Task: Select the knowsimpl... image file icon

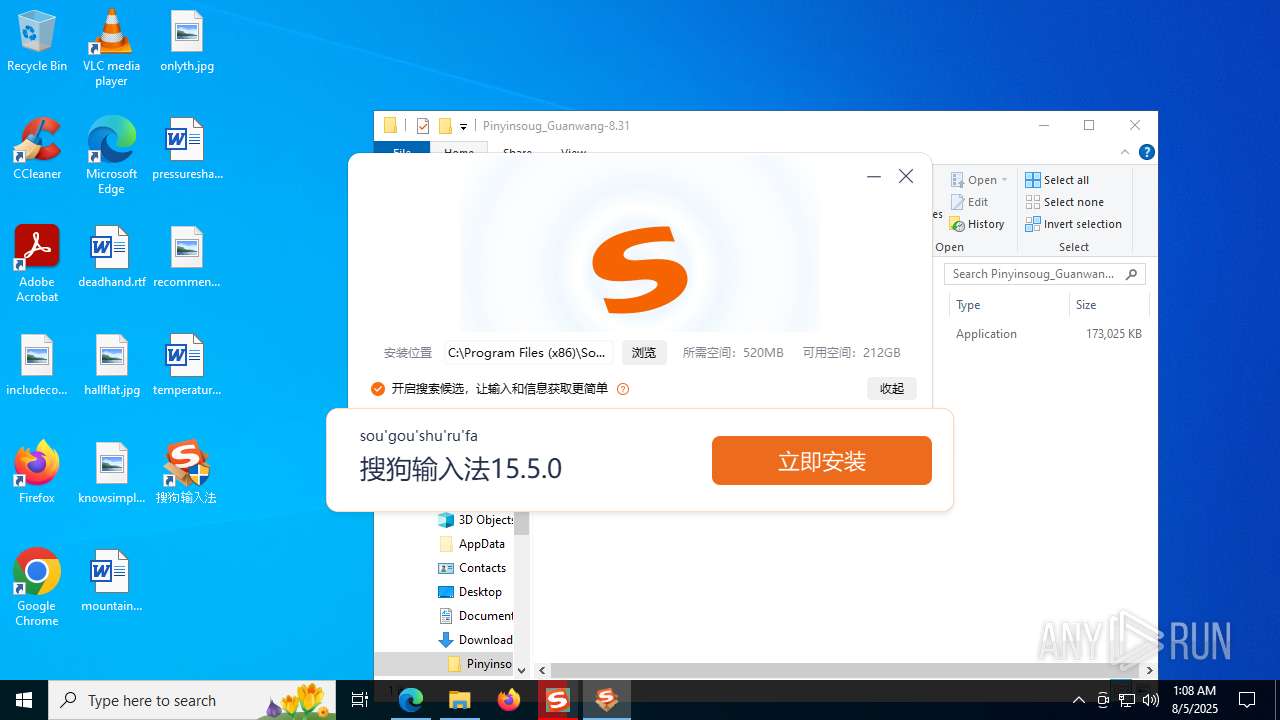Action: pyautogui.click(x=111, y=473)
